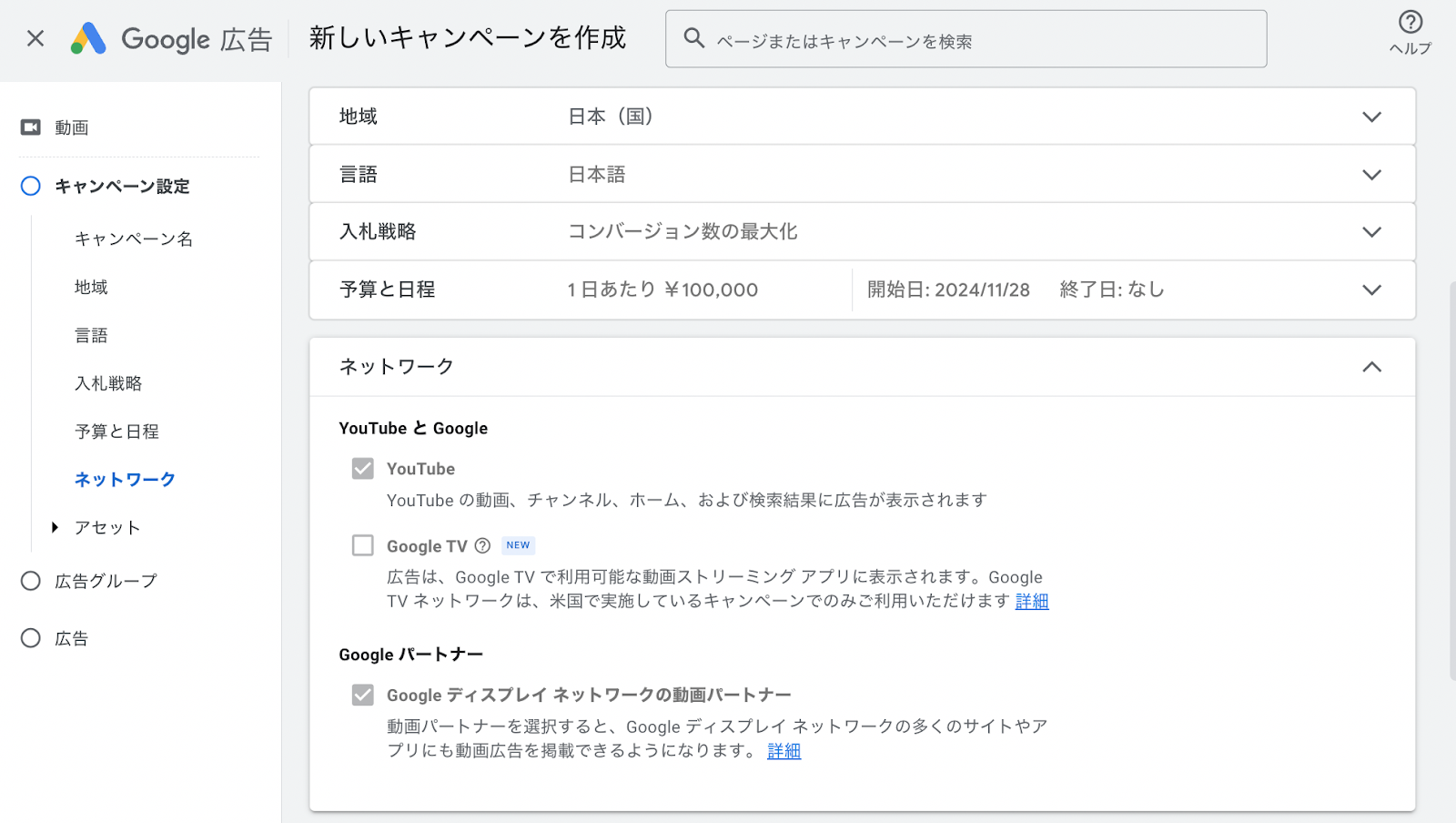Open the help question mark icon
Viewport: 1456px width, 823px height.
(x=1410, y=22)
